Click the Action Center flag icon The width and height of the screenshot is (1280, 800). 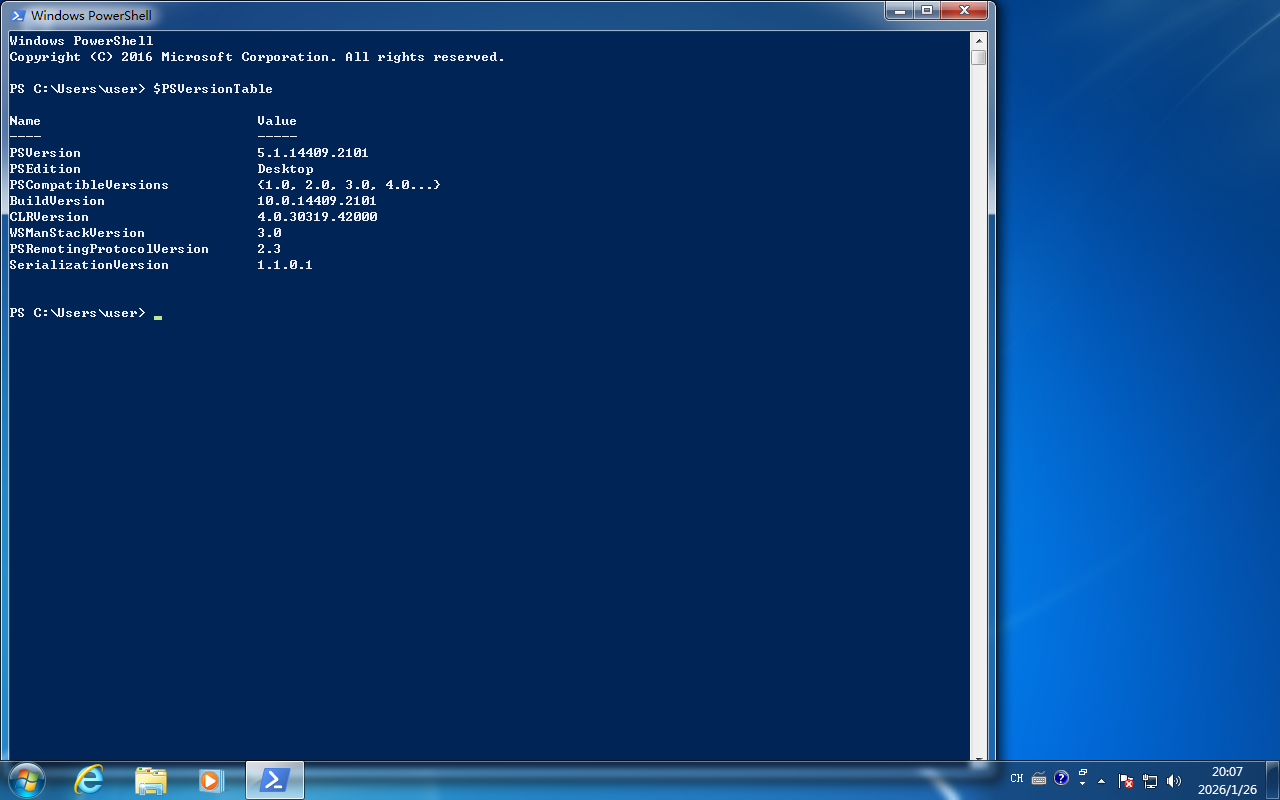point(1125,780)
